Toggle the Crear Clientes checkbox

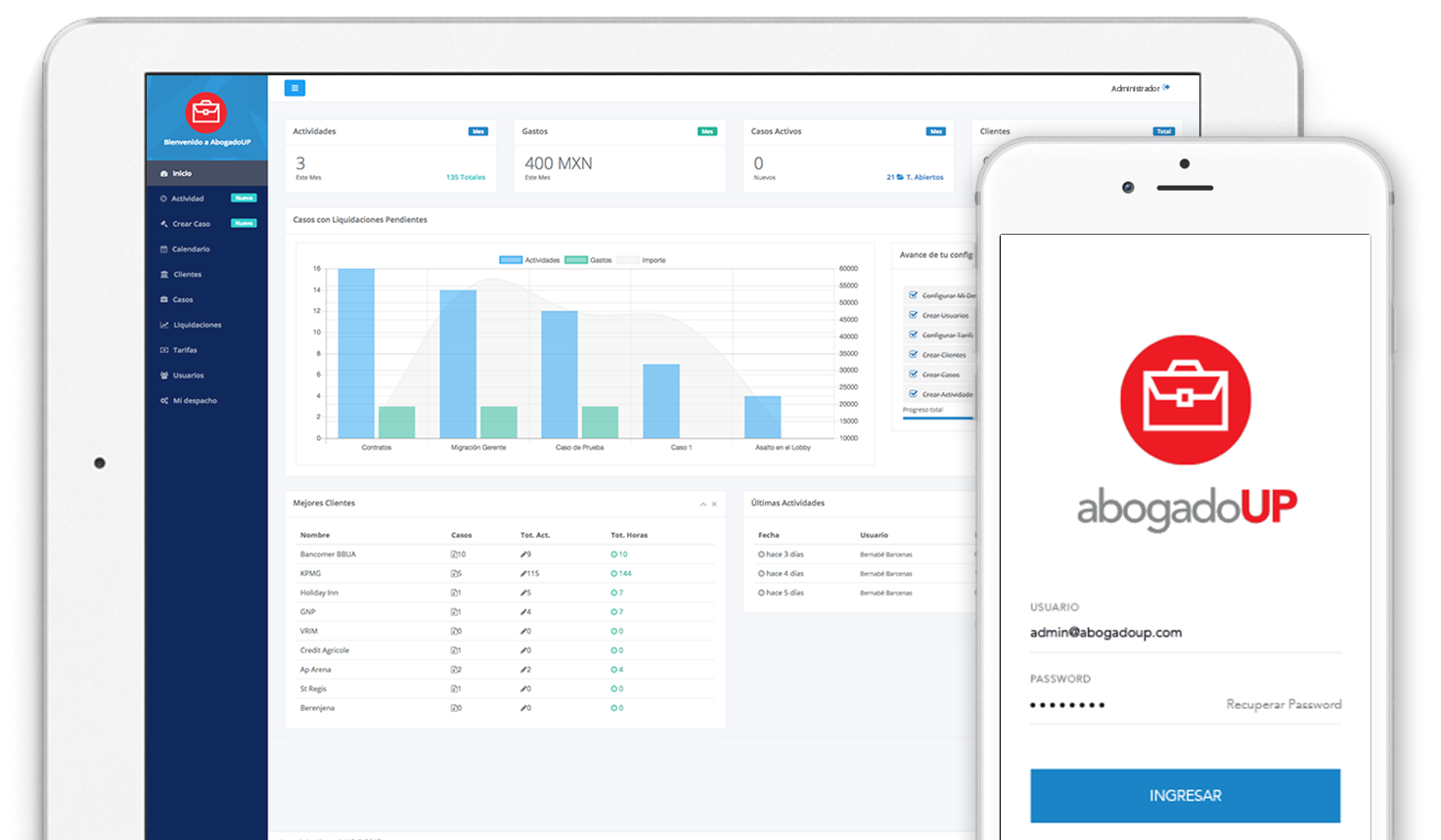[913, 354]
